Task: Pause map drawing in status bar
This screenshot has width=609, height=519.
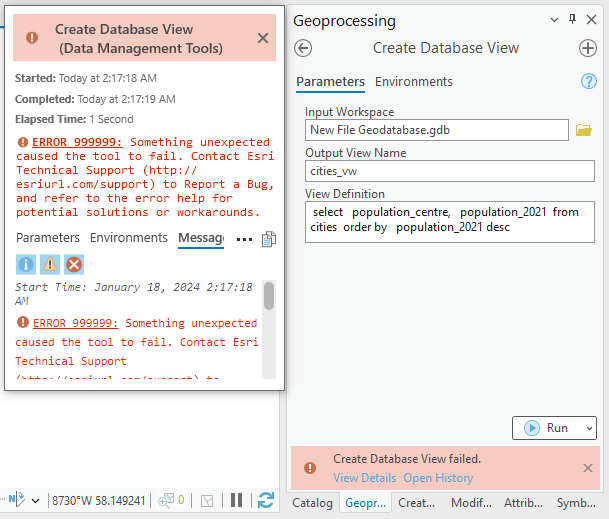Action: (237, 500)
